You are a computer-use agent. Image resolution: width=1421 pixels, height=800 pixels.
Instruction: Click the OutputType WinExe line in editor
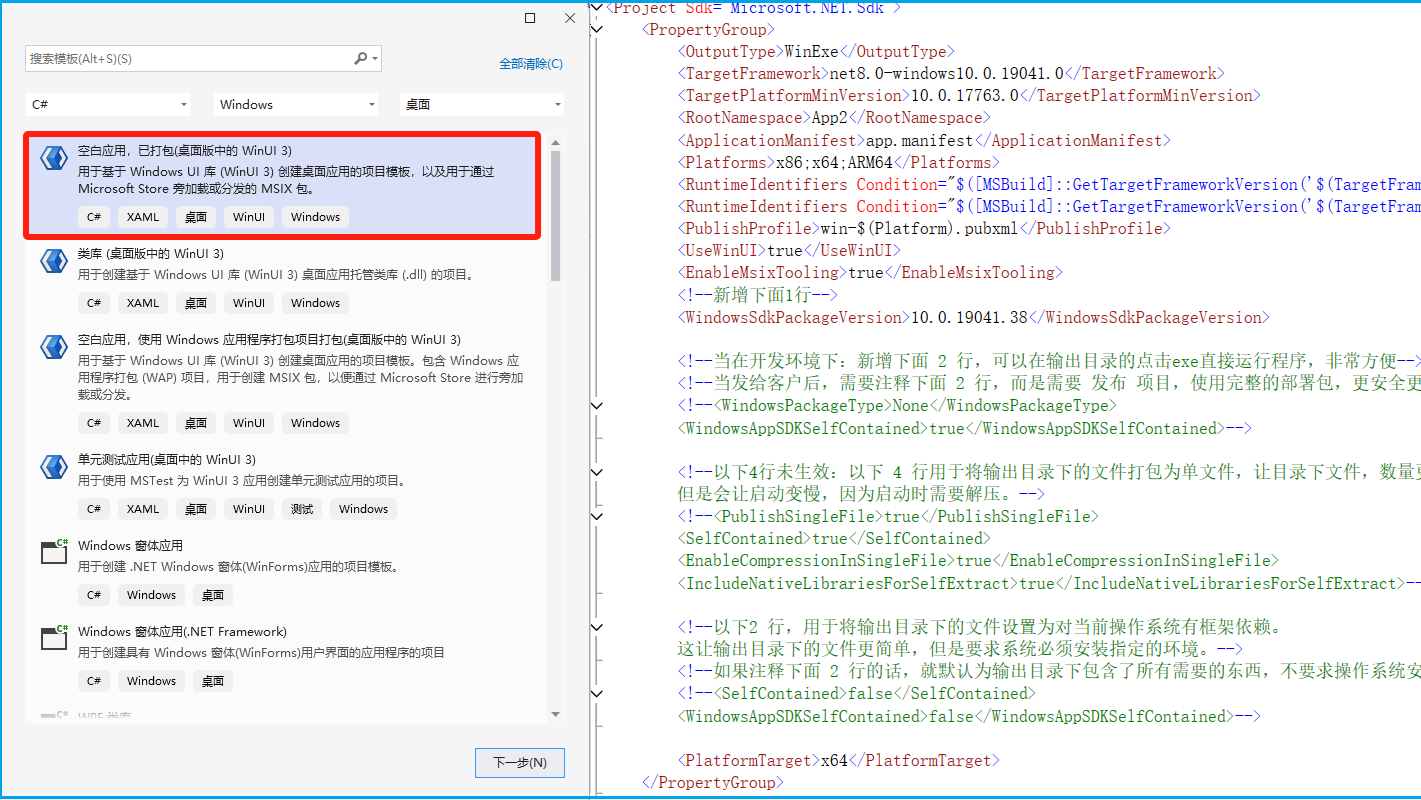pyautogui.click(x=816, y=51)
